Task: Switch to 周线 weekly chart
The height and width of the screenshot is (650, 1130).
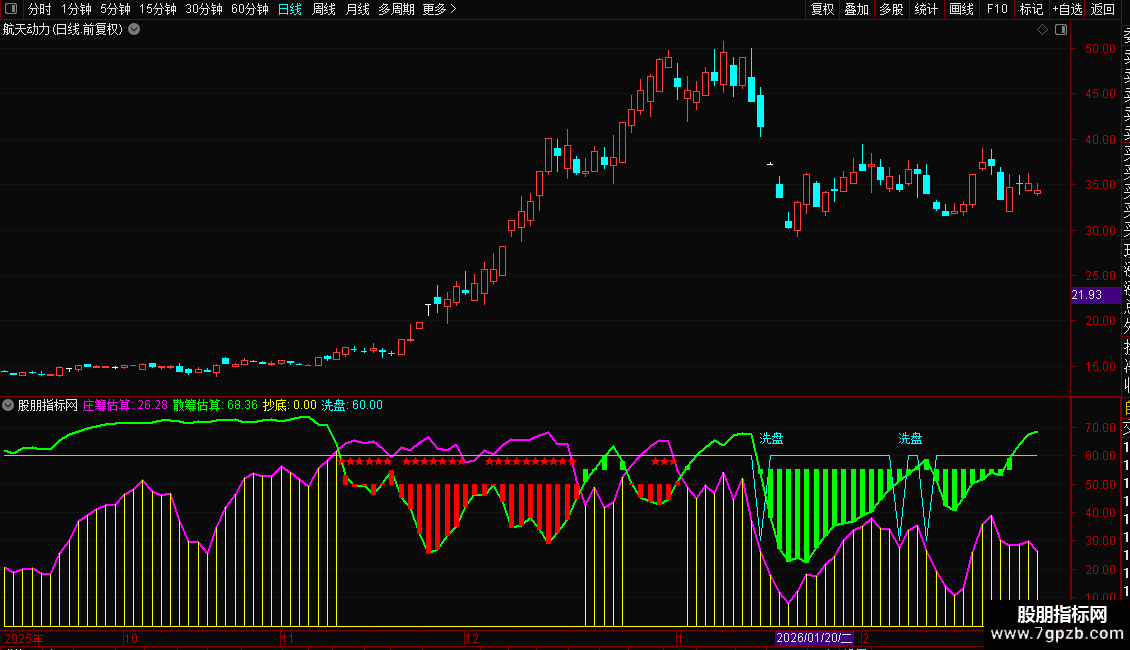Action: [324, 9]
